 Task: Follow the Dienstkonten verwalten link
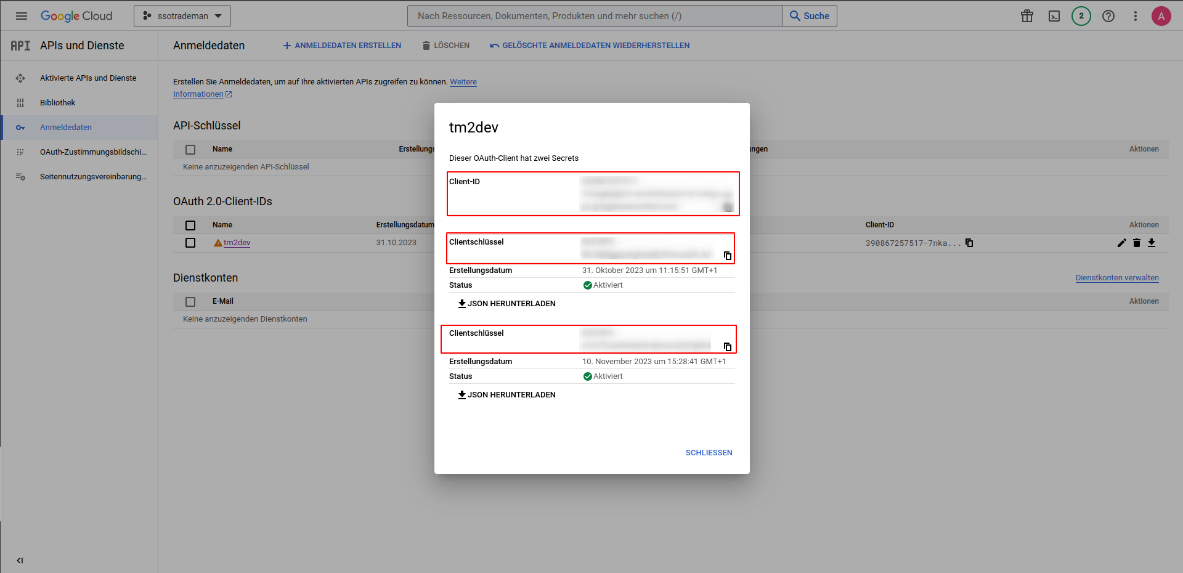pos(1116,278)
